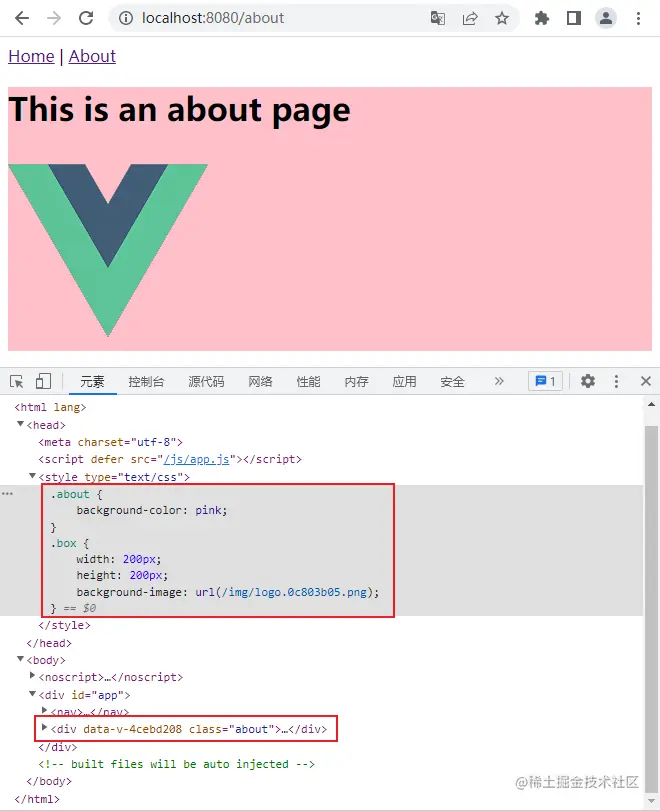
Task: Expand the noscript element node
Action: 33,675
